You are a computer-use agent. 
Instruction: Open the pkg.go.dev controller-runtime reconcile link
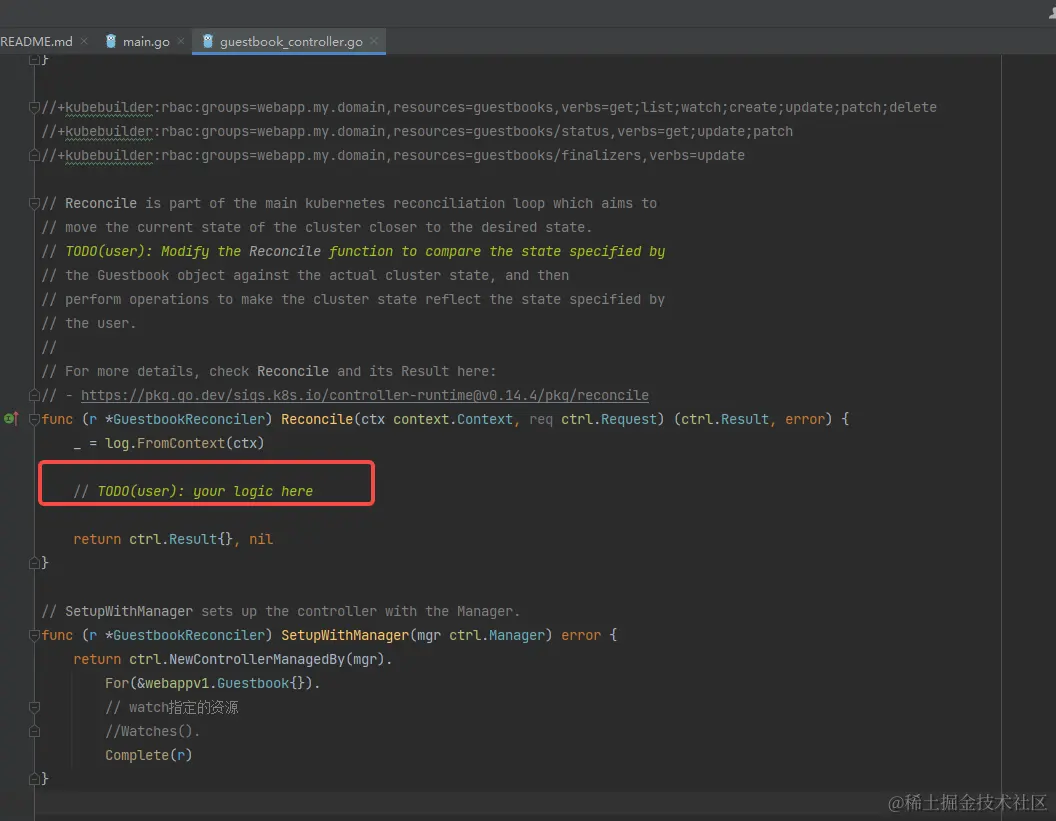[364, 395]
